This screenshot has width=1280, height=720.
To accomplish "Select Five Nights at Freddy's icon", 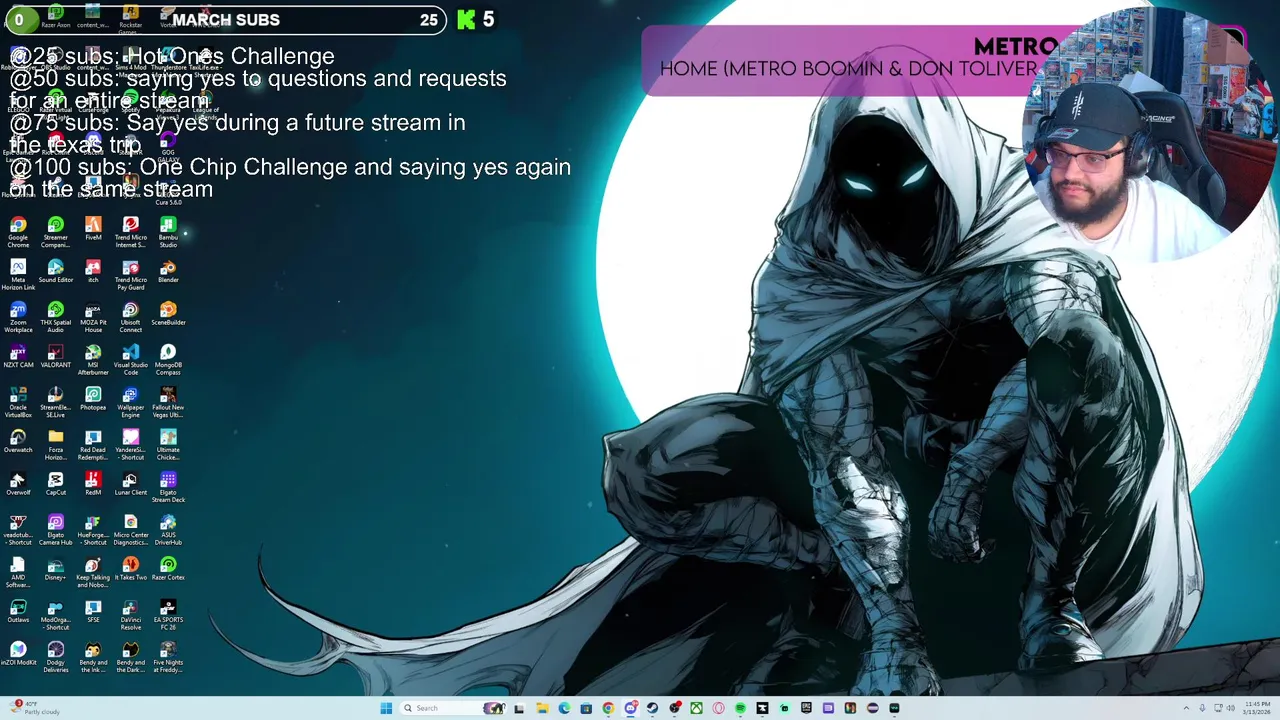I will (168, 657).
